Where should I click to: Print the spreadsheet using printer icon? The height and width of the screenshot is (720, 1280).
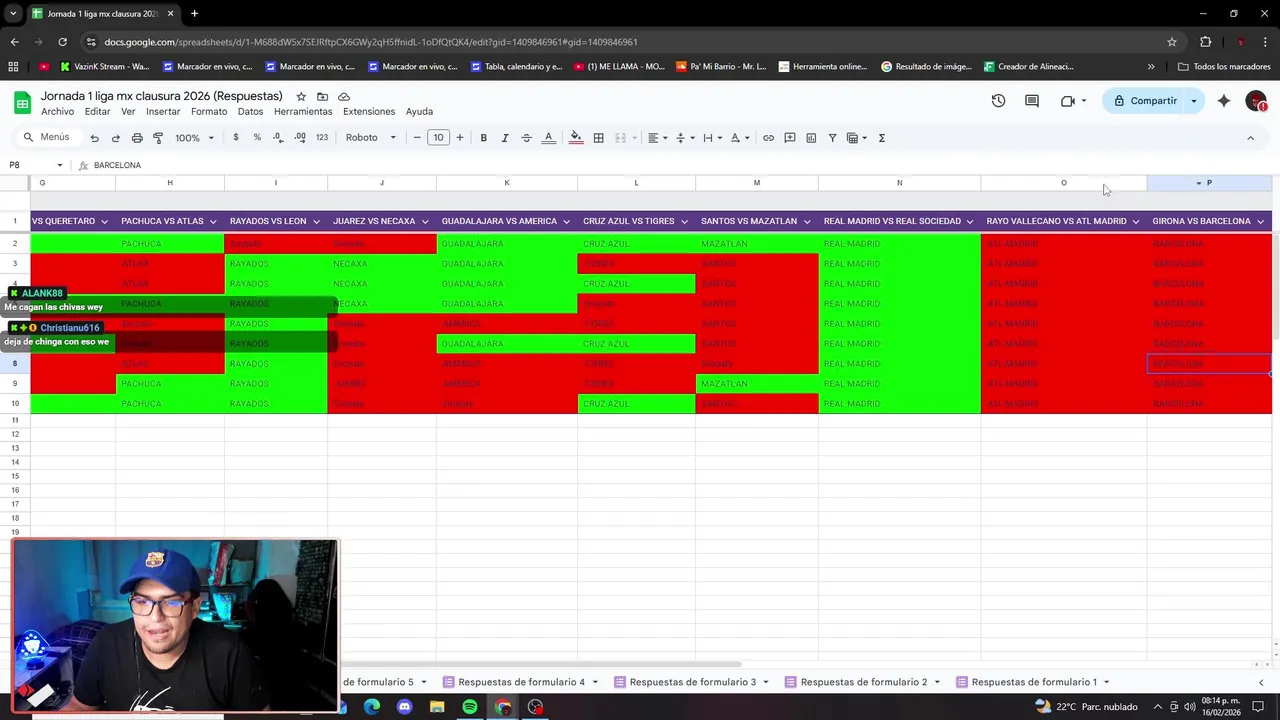137,138
